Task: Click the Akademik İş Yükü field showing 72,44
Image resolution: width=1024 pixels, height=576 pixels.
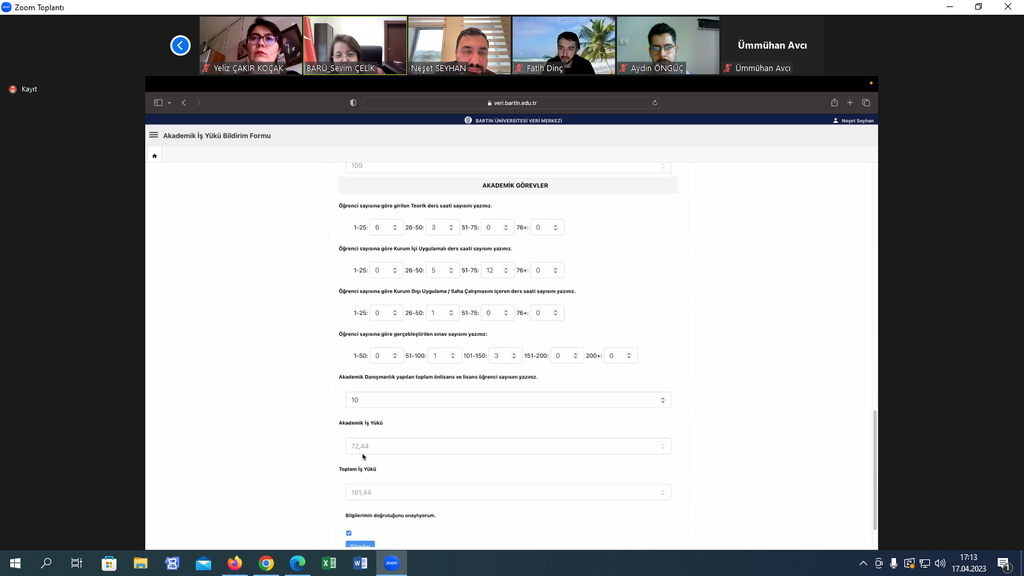Action: click(x=507, y=446)
